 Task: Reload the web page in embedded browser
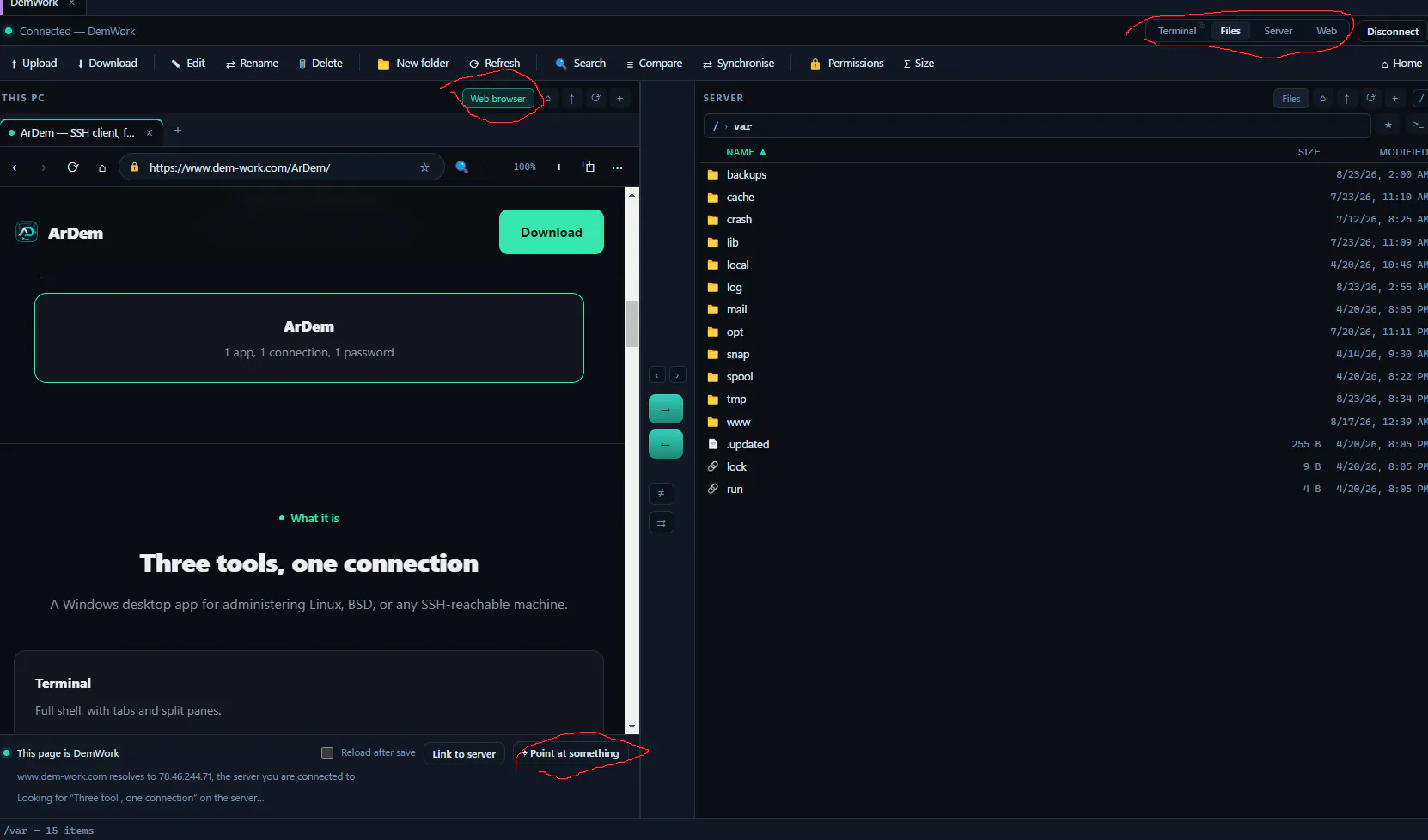[x=73, y=167]
